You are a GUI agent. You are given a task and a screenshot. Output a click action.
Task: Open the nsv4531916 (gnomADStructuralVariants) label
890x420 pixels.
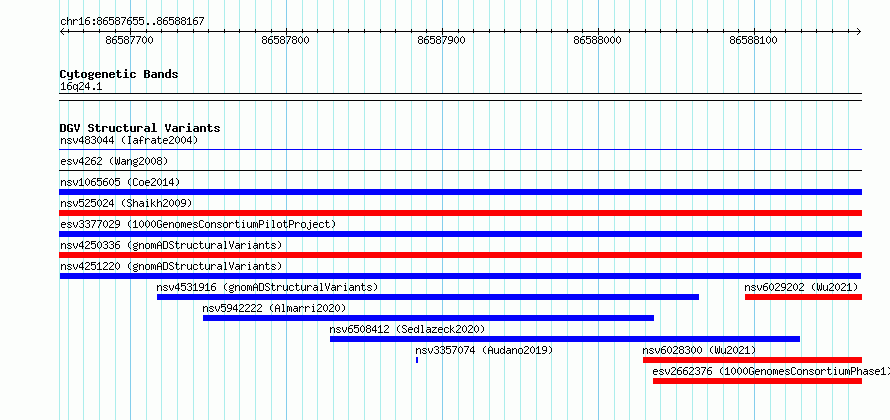click(x=267, y=287)
